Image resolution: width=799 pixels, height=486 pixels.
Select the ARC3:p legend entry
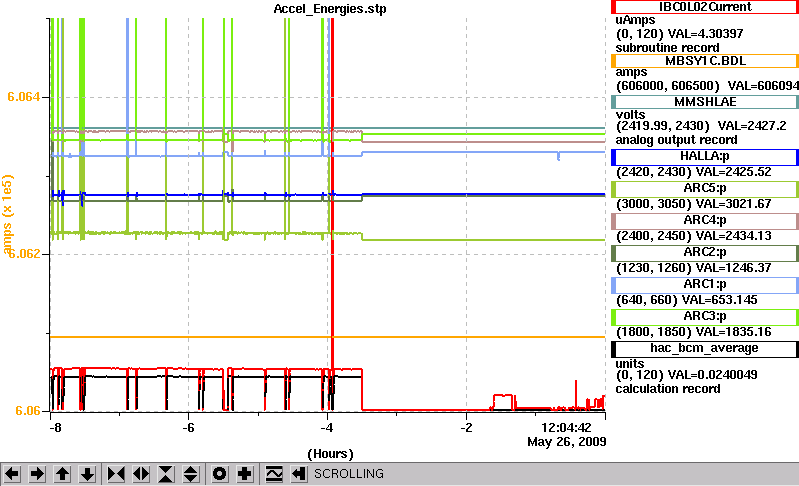(x=705, y=317)
